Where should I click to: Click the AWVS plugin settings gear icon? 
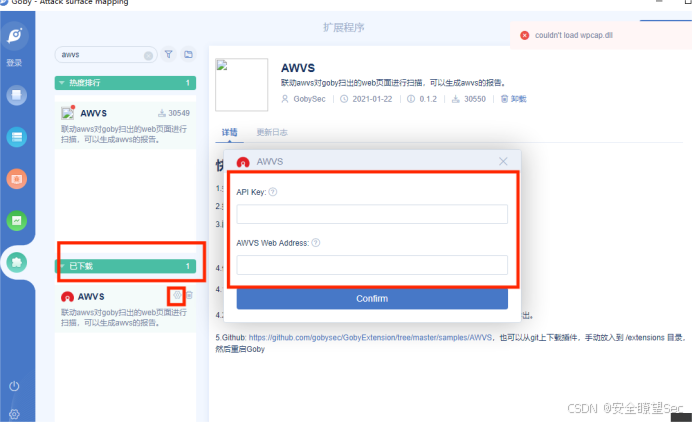click(x=177, y=295)
